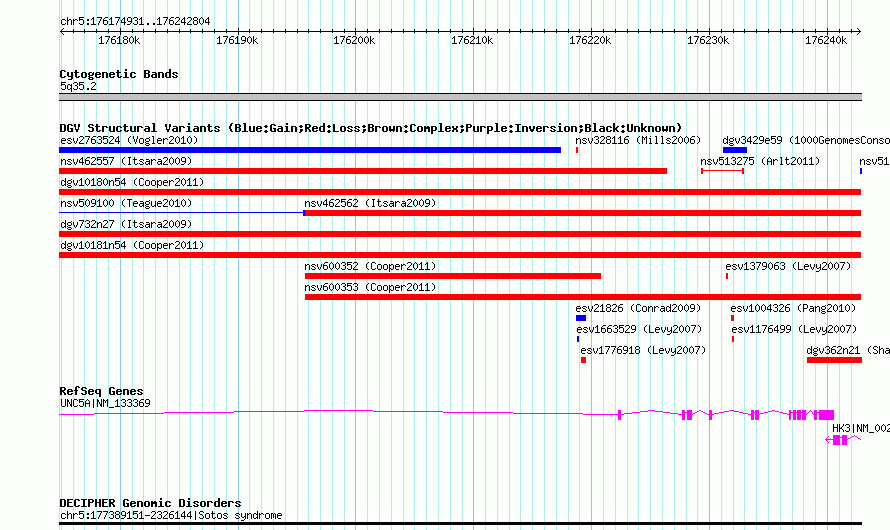The image size is (890, 530).
Task: Click the nsv462557 (Itsara2009) label
Action: (x=126, y=161)
